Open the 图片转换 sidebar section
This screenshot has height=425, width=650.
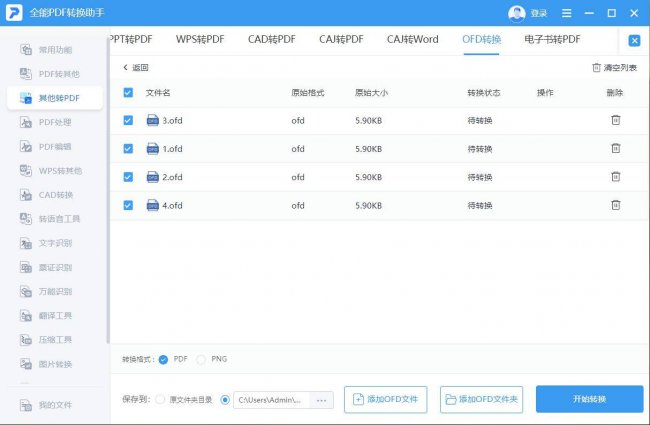pyautogui.click(x=55, y=364)
